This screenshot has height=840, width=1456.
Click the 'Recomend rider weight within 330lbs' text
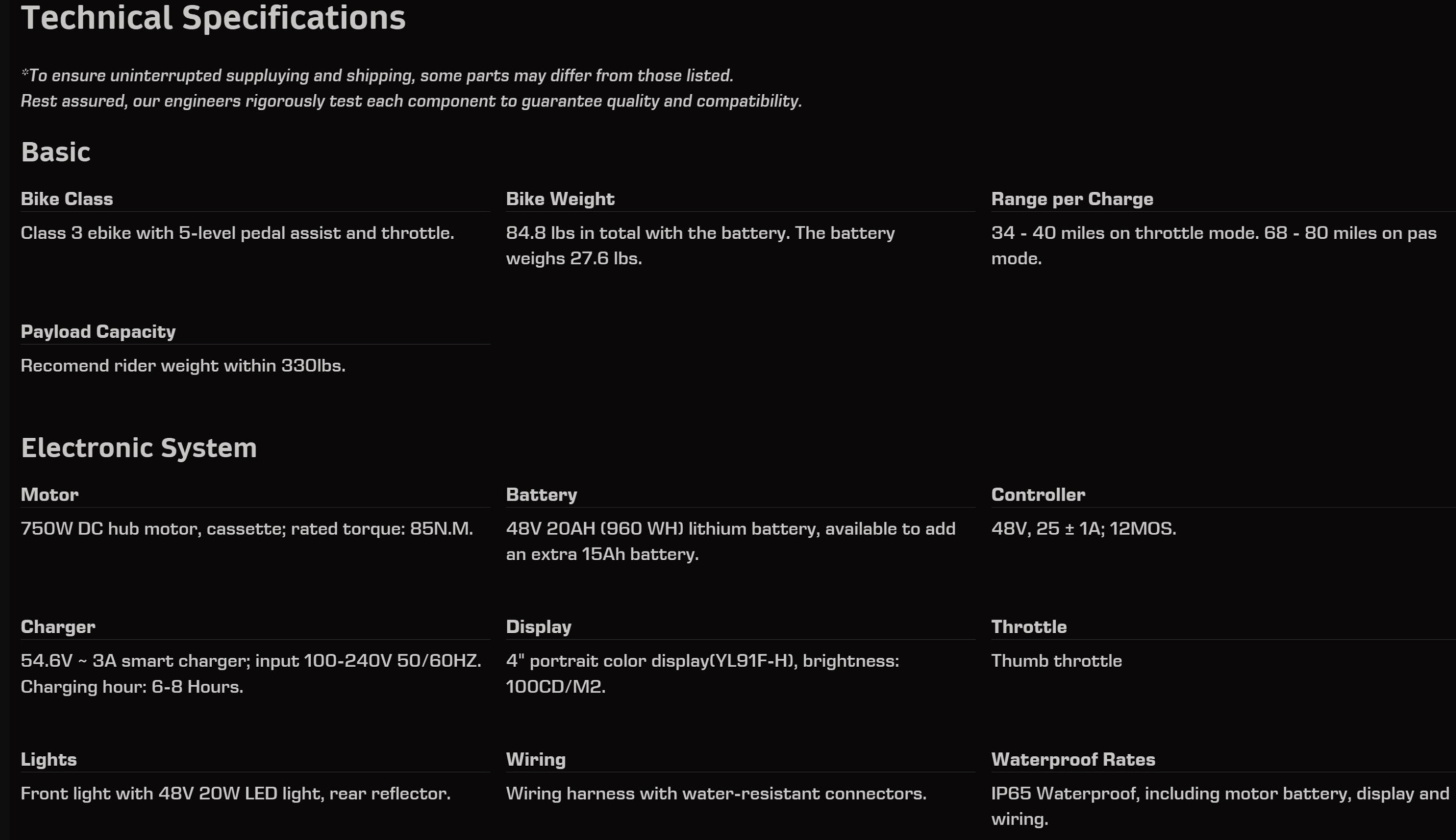[x=183, y=366]
